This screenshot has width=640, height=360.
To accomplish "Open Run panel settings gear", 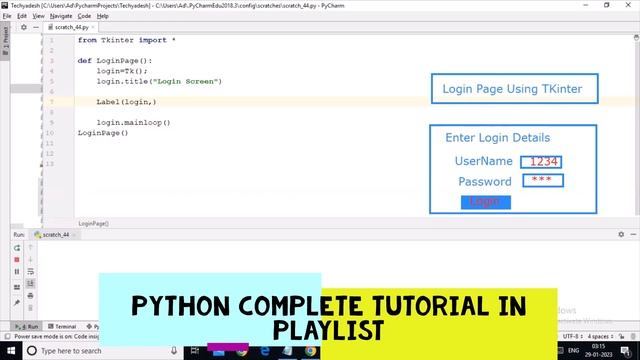I will click(x=621, y=234).
